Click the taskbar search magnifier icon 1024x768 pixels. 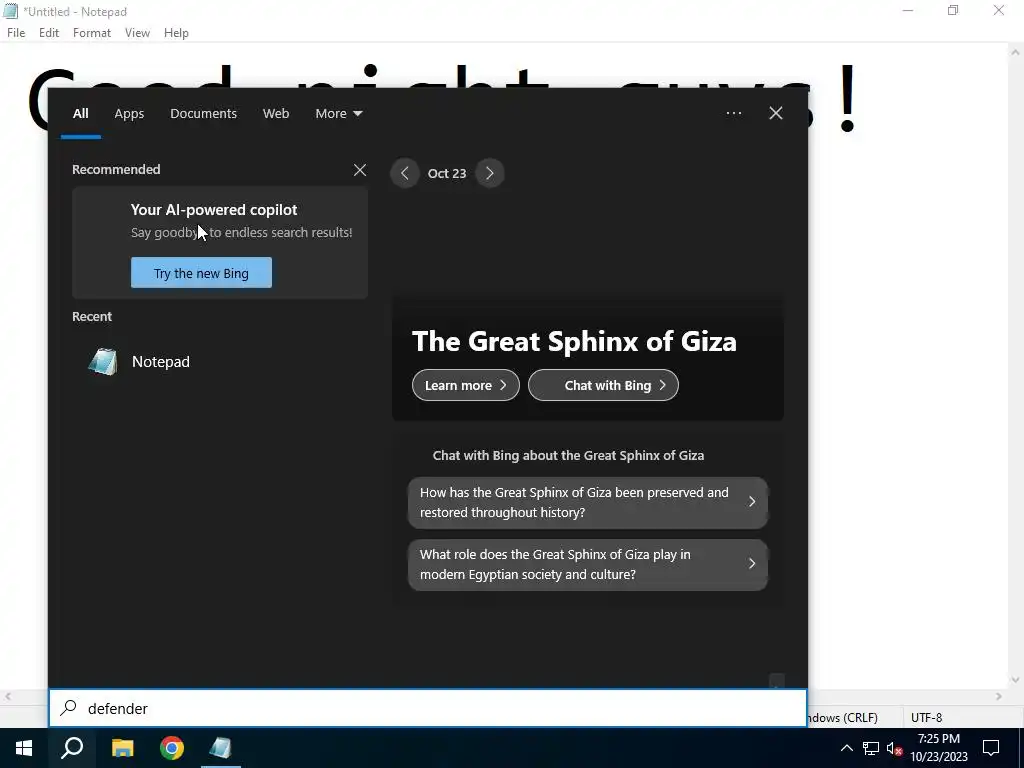point(72,748)
